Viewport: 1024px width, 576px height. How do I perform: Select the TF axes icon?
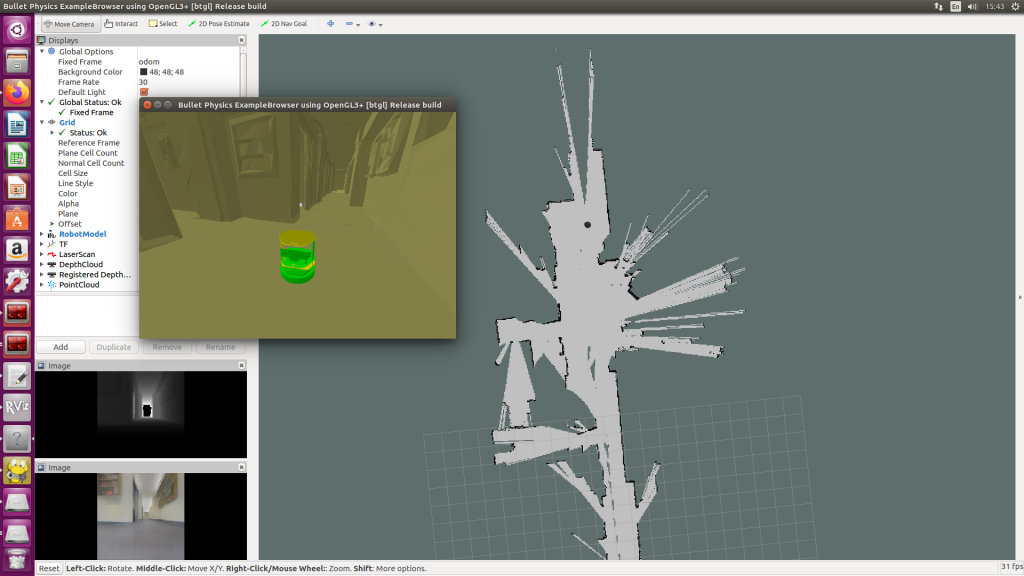click(x=52, y=244)
